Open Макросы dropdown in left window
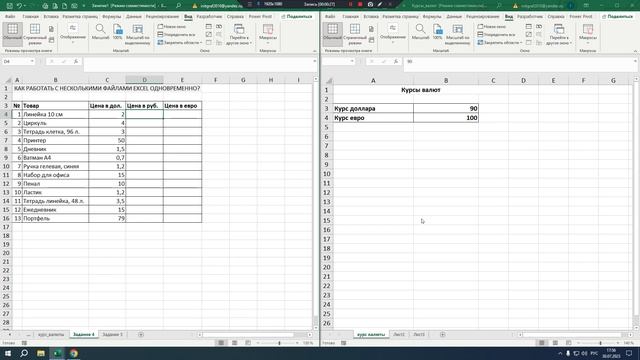640x360 pixels. [268, 34]
